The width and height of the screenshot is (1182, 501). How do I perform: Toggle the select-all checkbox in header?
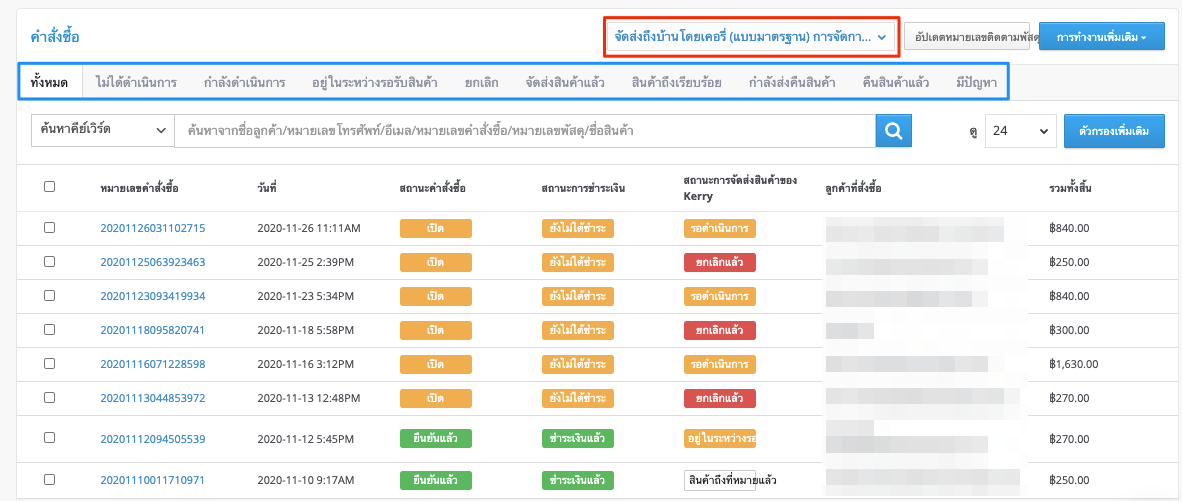49,187
